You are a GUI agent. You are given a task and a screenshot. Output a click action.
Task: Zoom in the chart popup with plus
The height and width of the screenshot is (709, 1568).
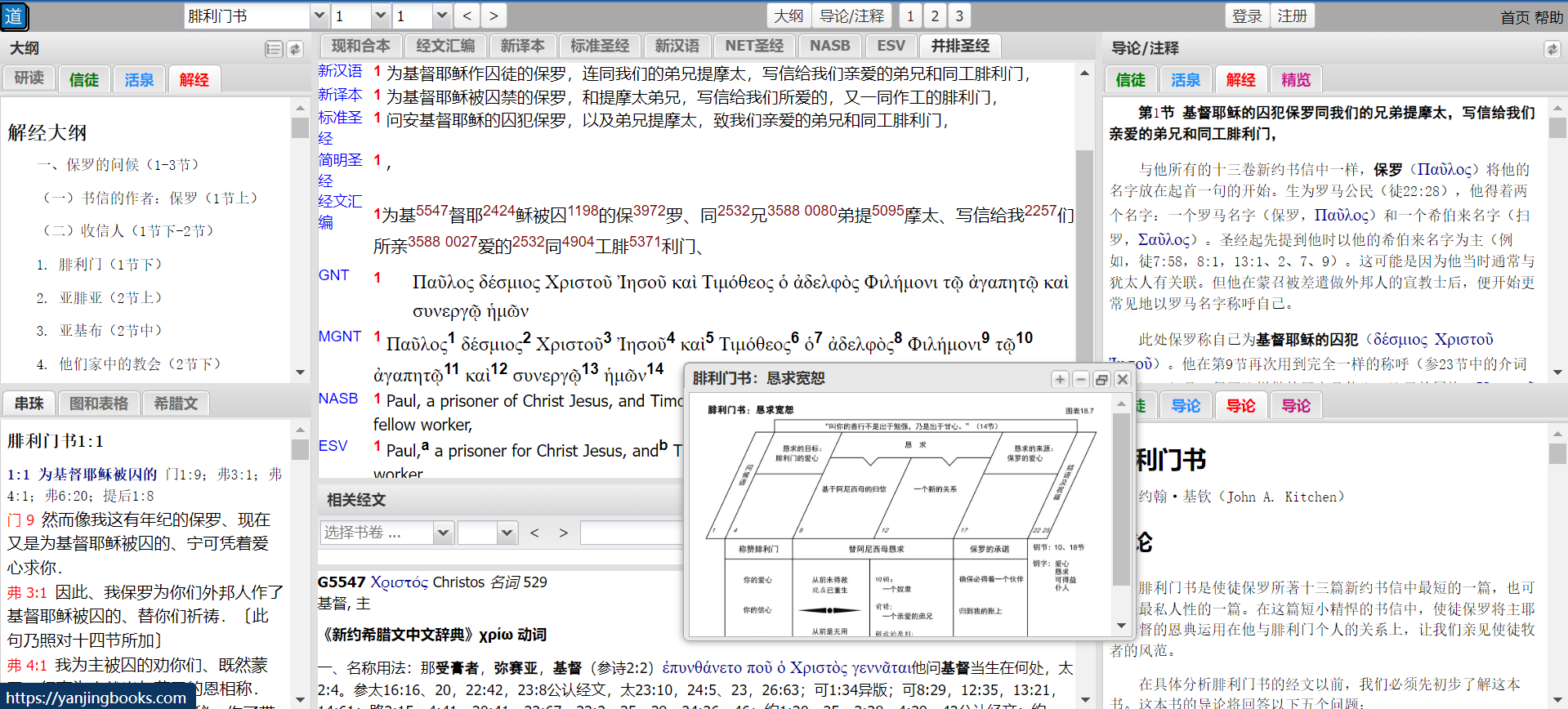(1060, 379)
